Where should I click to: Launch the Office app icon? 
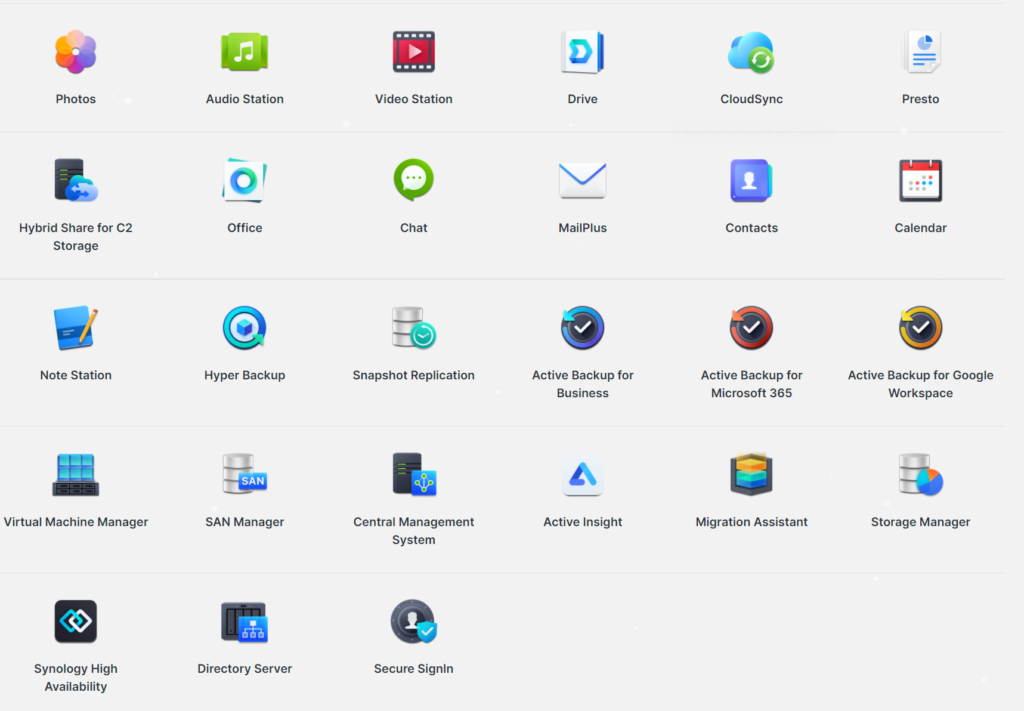(245, 180)
